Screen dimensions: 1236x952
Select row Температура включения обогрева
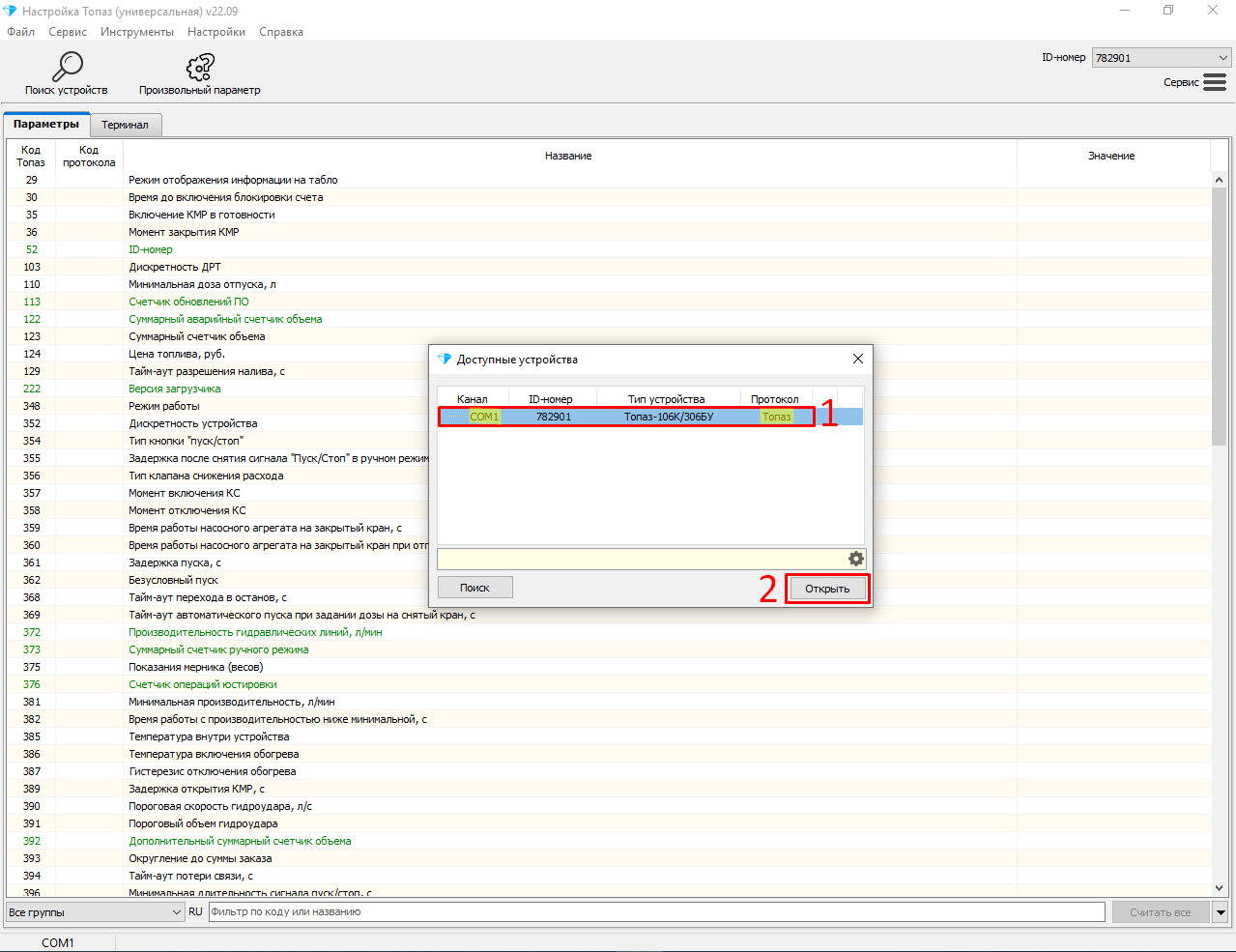(609, 754)
